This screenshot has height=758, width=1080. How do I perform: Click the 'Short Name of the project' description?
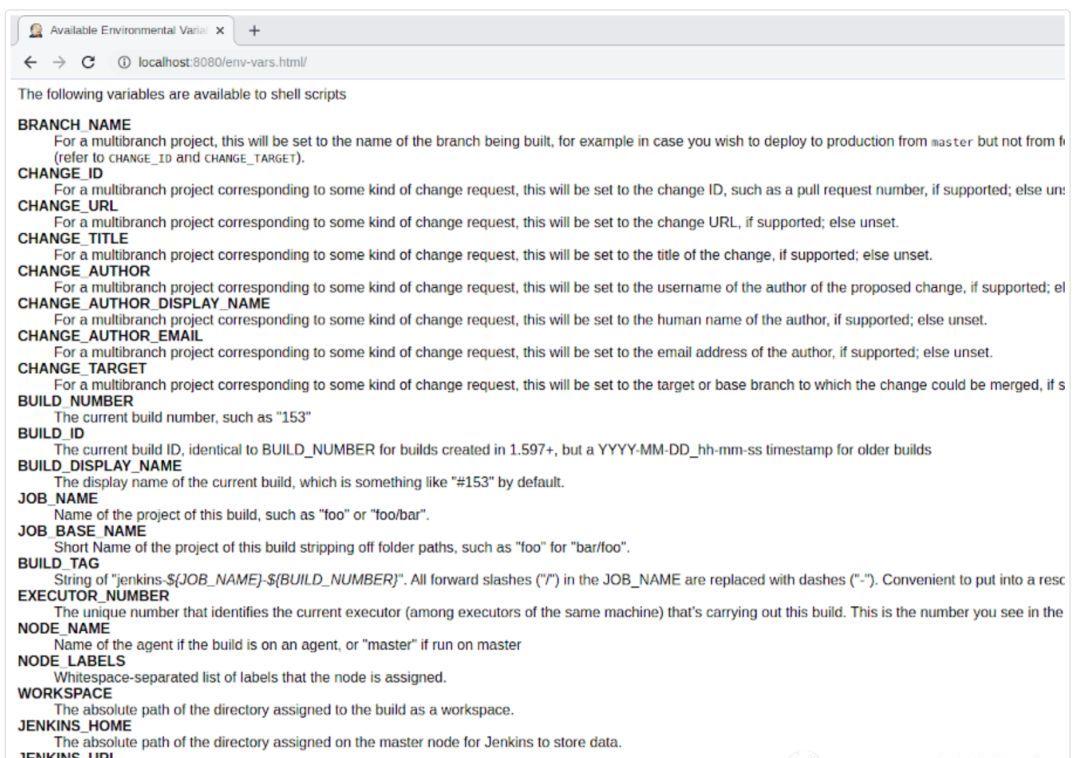point(342,547)
